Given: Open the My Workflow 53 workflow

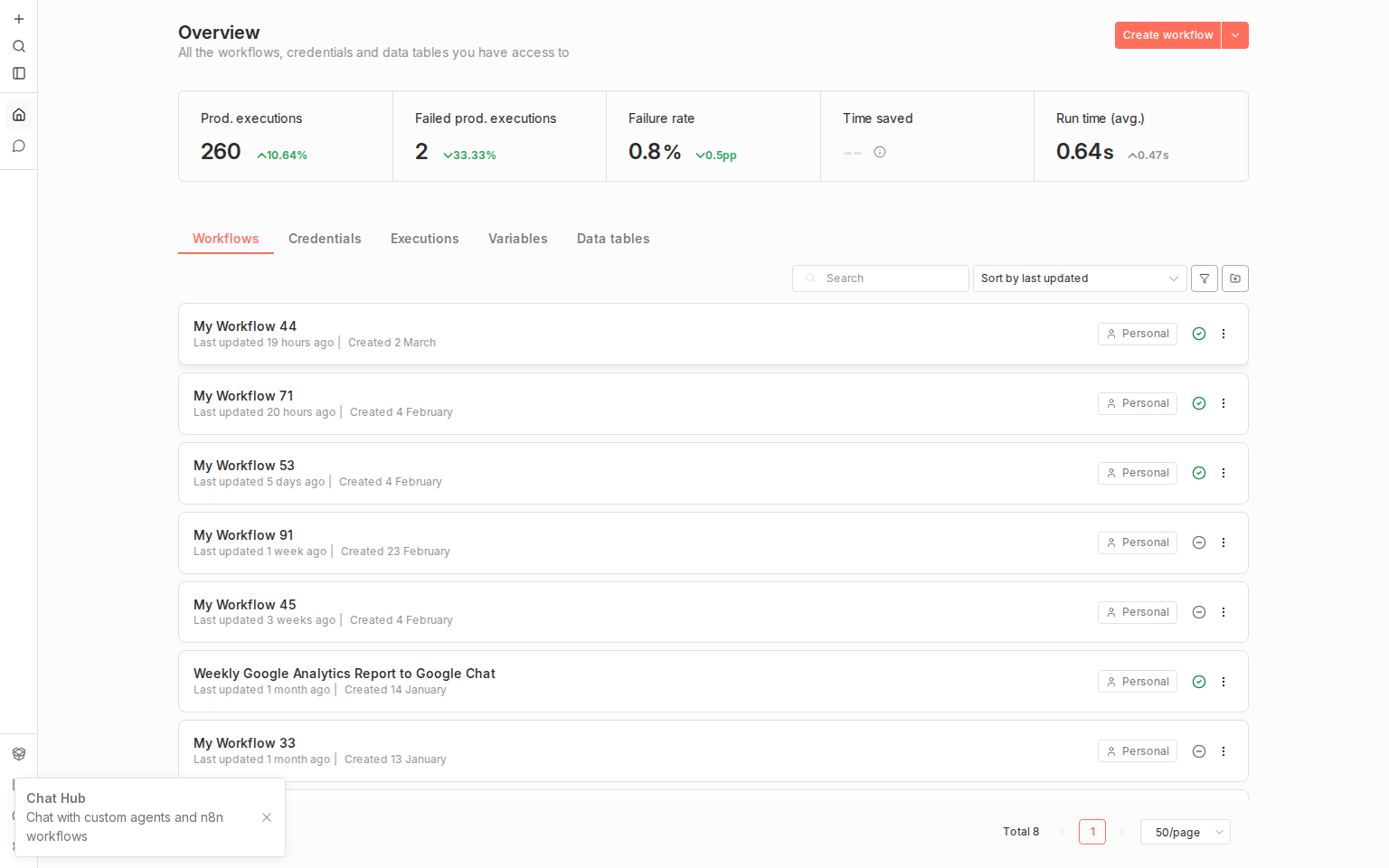Looking at the screenshot, I should [244, 466].
